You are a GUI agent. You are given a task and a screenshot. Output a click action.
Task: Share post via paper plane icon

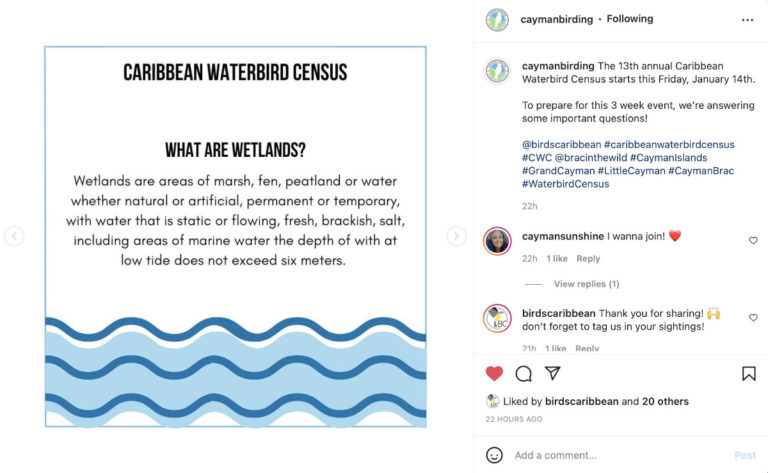tap(552, 373)
